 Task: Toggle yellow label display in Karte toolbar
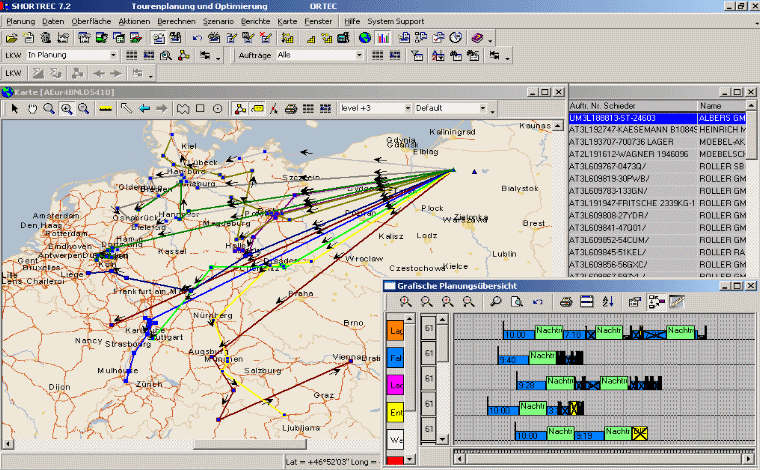pyautogui.click(x=258, y=109)
